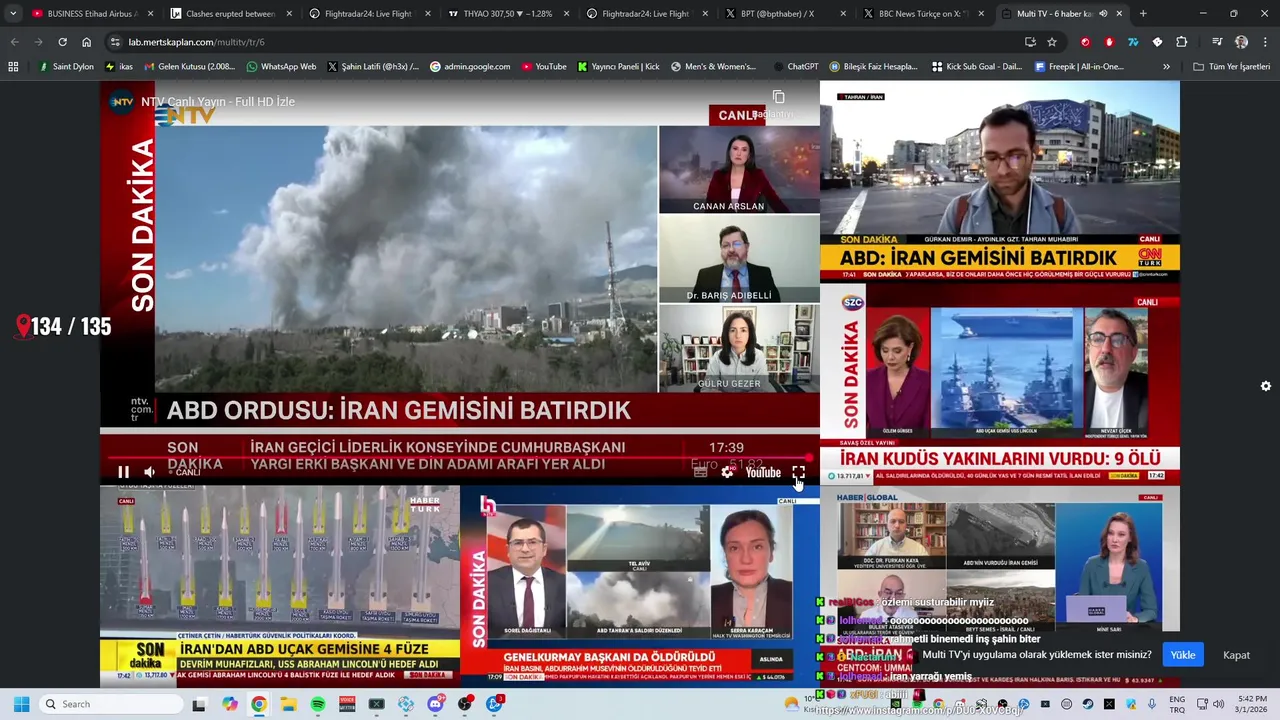This screenshot has width=1280, height=720.
Task: Expand more bookmarks chevron
Action: pos(1166,66)
